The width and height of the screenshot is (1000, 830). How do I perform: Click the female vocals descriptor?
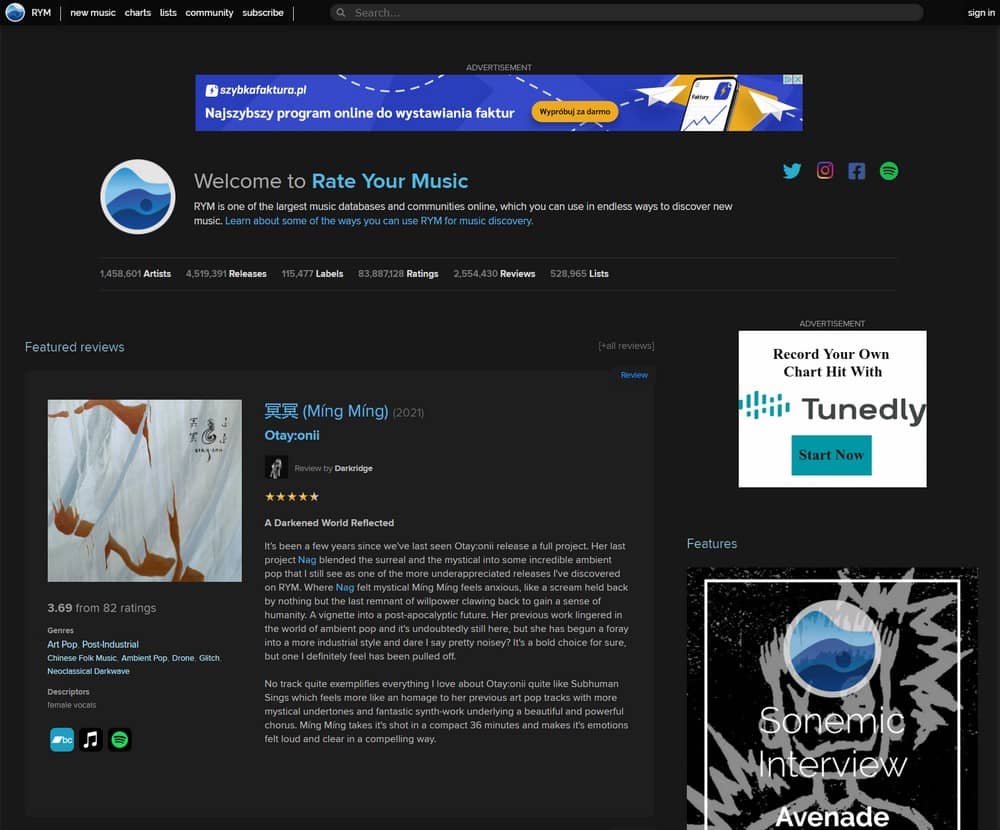[71, 705]
